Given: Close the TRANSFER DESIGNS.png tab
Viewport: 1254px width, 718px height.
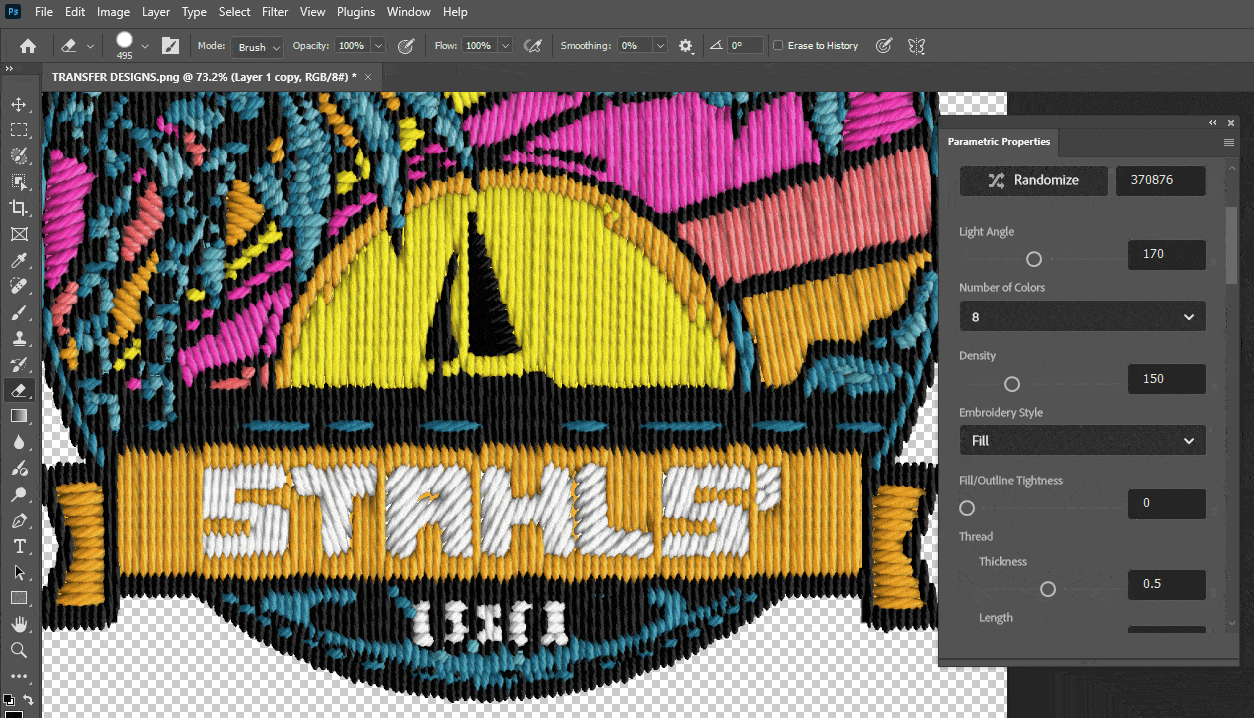Looking at the screenshot, I should point(368,77).
